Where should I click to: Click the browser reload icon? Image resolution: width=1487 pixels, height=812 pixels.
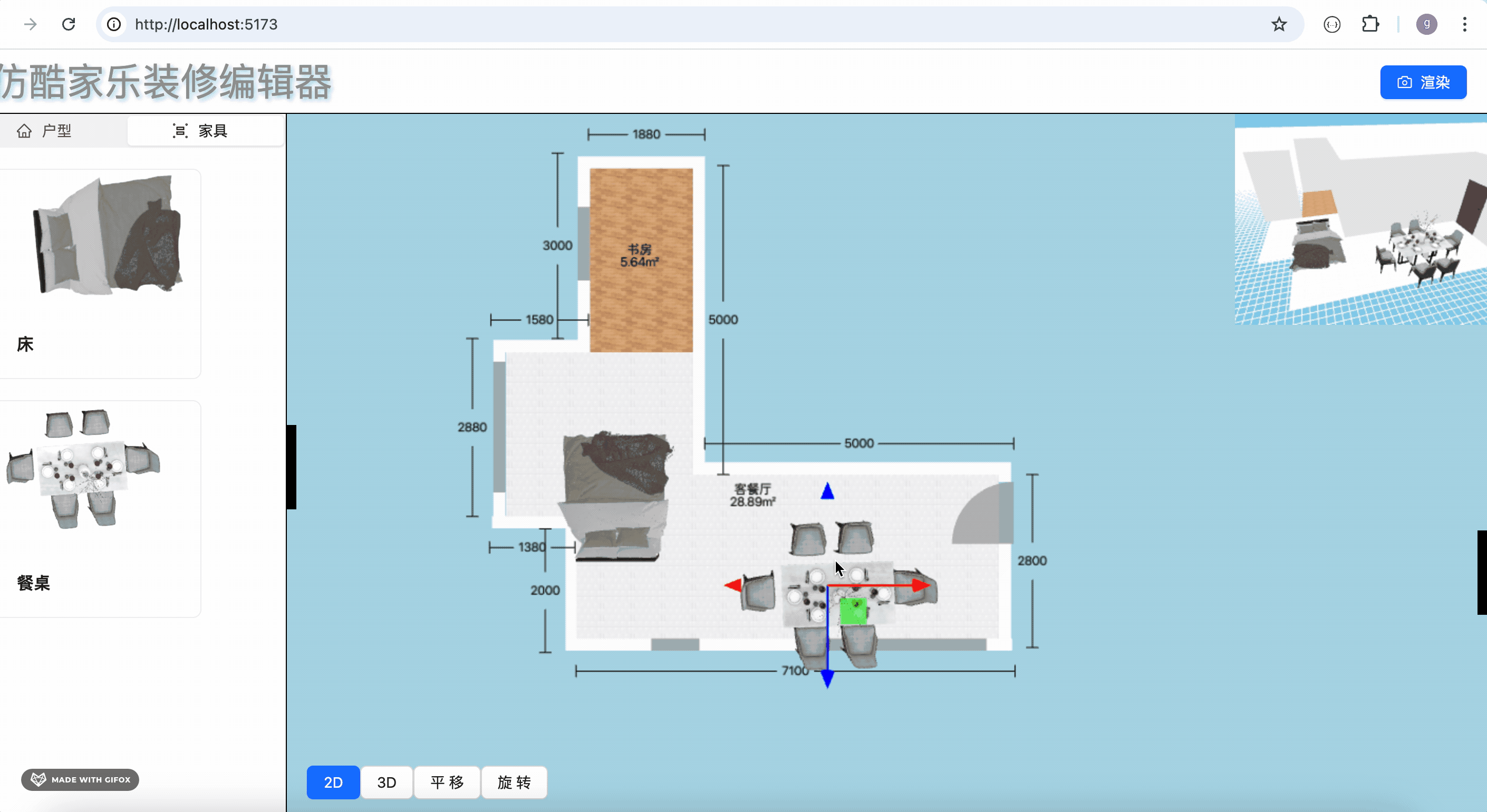(69, 24)
